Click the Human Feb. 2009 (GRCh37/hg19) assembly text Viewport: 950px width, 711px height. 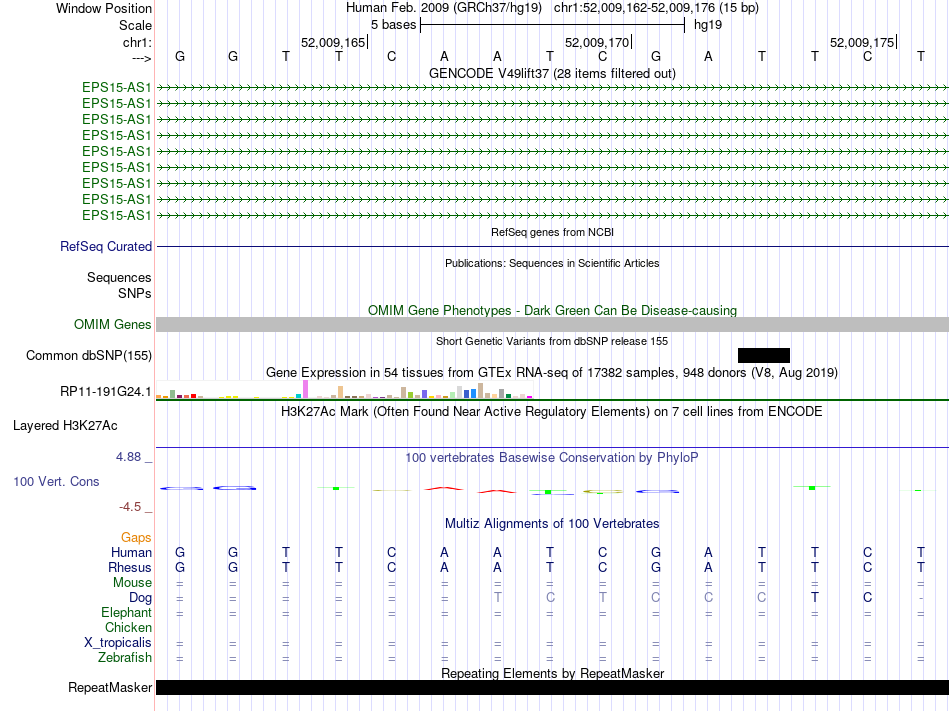pos(443,8)
